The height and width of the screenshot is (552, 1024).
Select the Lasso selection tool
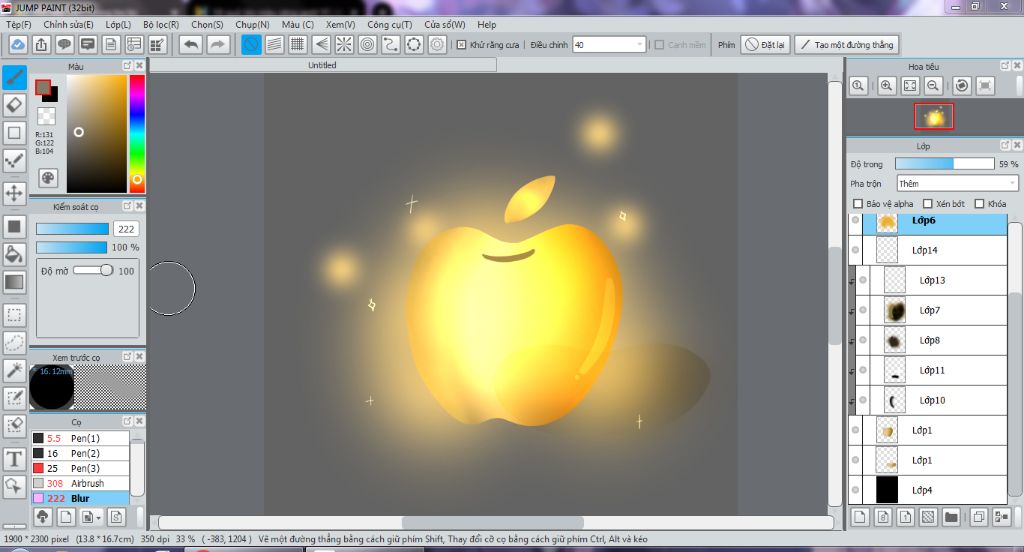(x=14, y=342)
